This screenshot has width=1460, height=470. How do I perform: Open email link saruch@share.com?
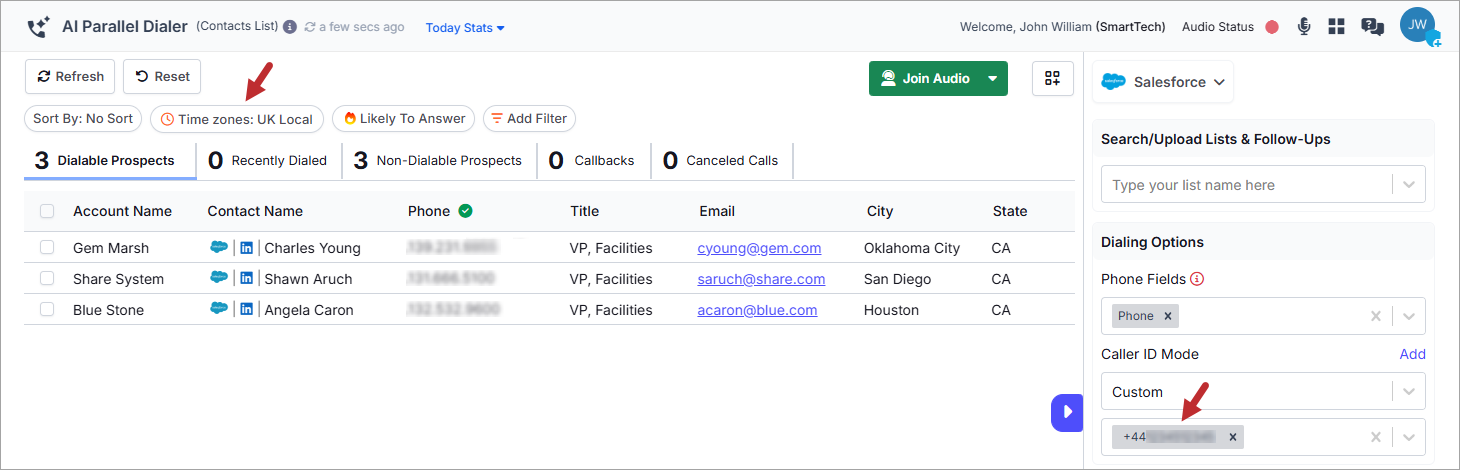pos(761,279)
